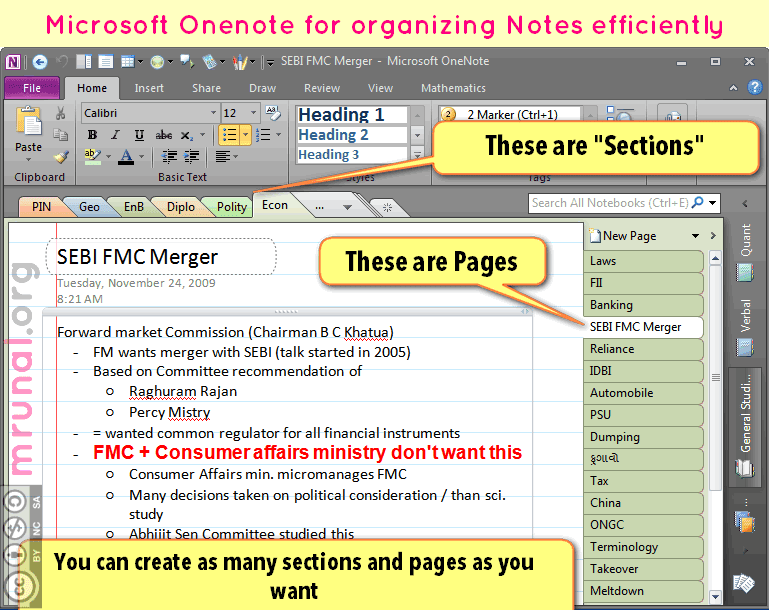Open the Quant notebook in the sidebar
Screen dimensions: 769x610
pos(745,252)
